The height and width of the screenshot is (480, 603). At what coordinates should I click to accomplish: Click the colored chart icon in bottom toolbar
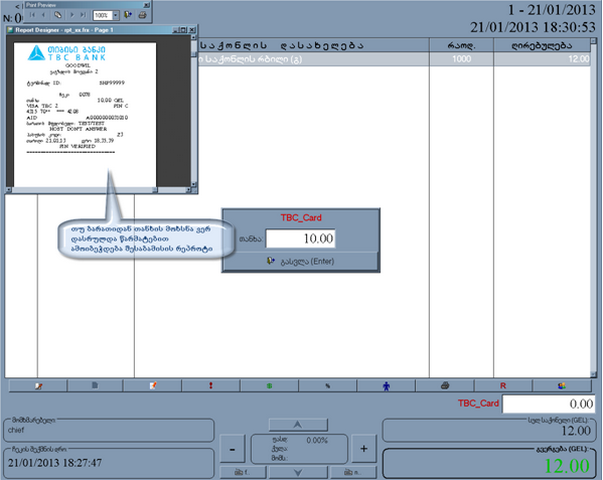562,385
